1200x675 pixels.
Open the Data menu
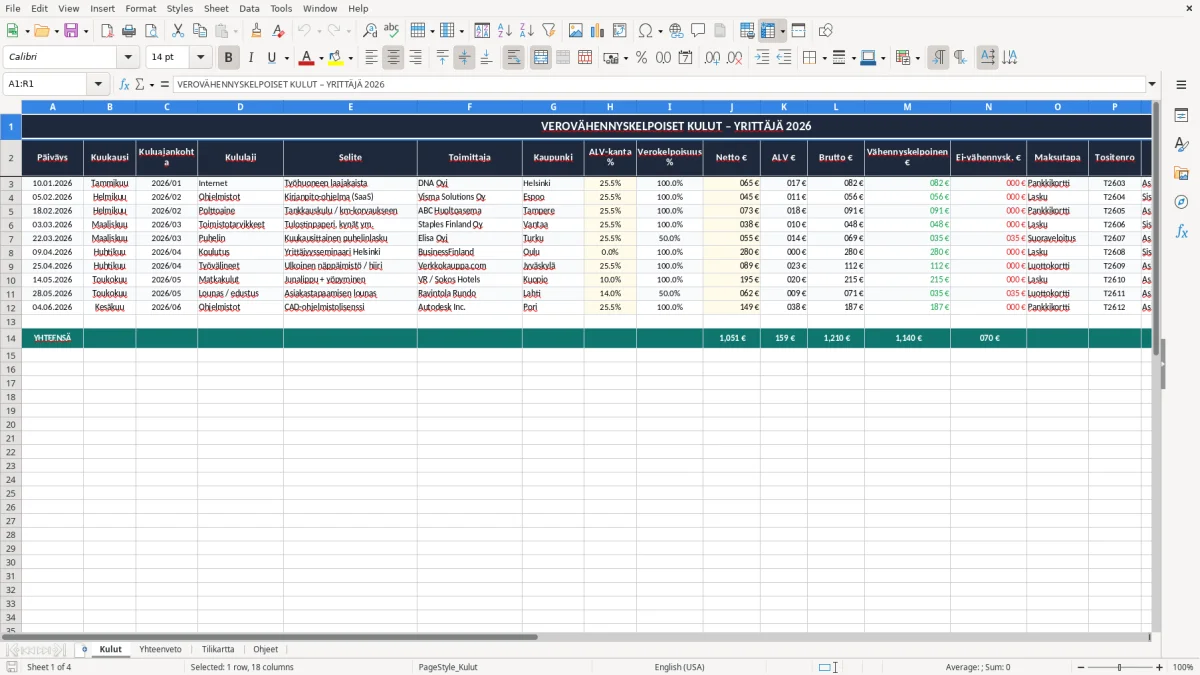pos(249,8)
